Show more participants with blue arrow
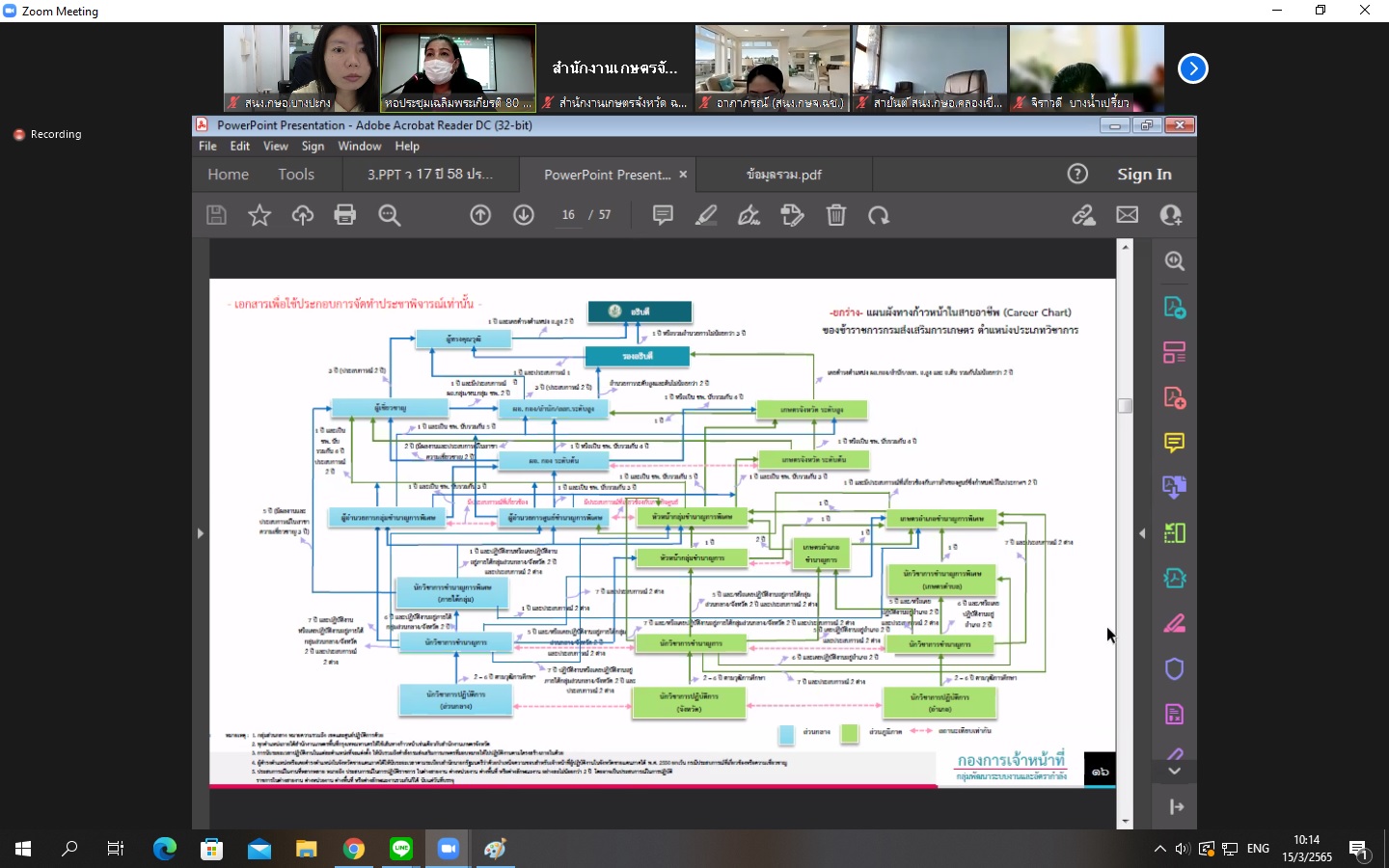 (x=1193, y=68)
